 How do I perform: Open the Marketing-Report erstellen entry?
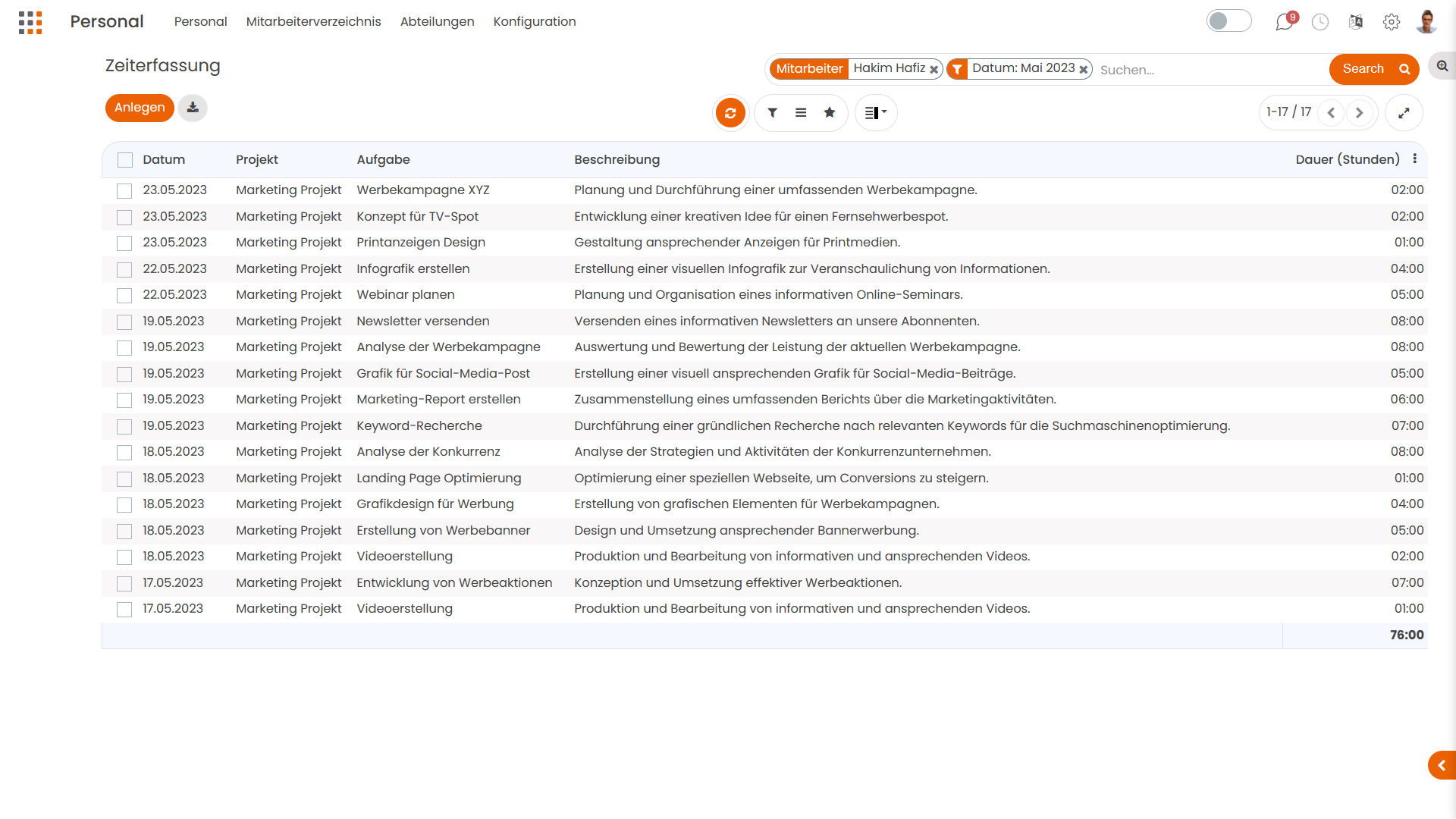point(438,400)
